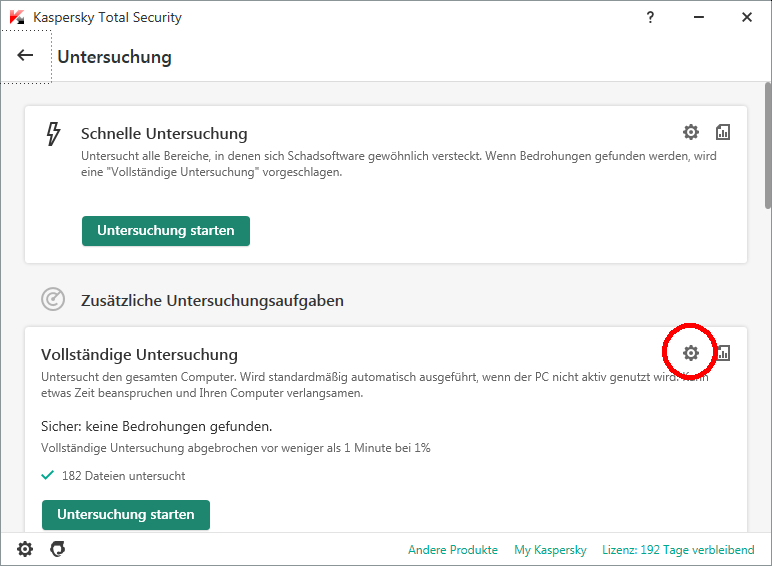Click the Lizenz: 192 Tage verbleibend link

pyautogui.click(x=677, y=550)
